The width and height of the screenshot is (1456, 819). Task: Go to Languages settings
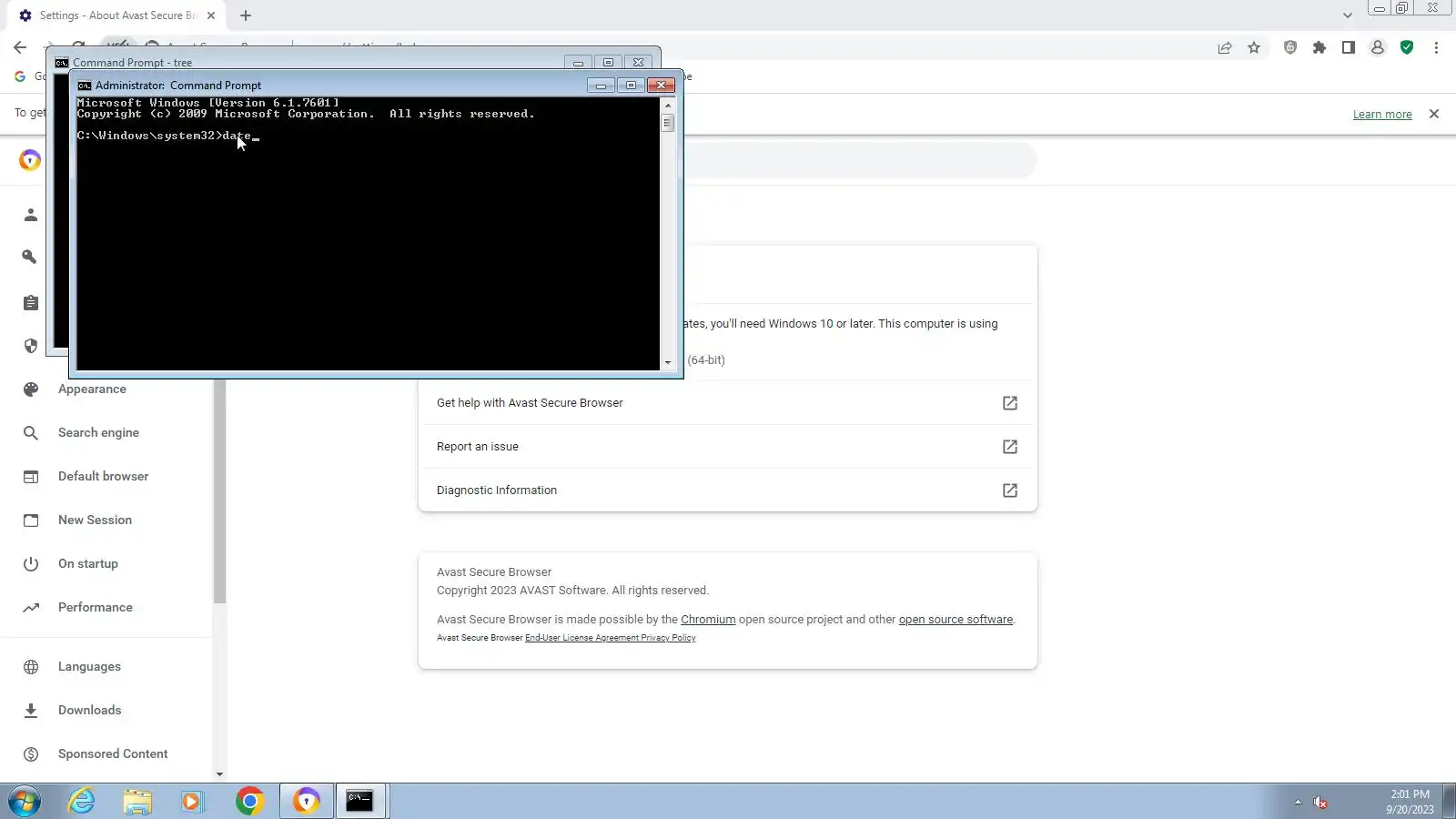pyautogui.click(x=89, y=667)
